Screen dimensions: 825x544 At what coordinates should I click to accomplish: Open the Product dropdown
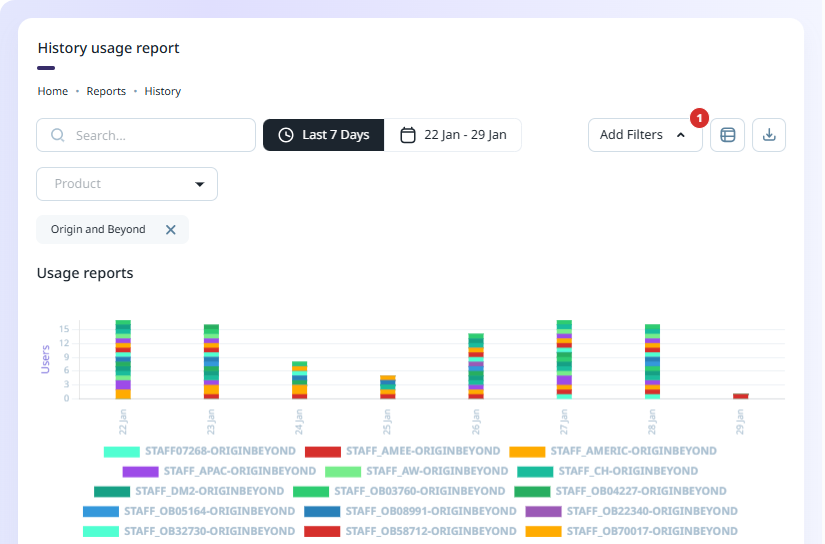click(127, 184)
